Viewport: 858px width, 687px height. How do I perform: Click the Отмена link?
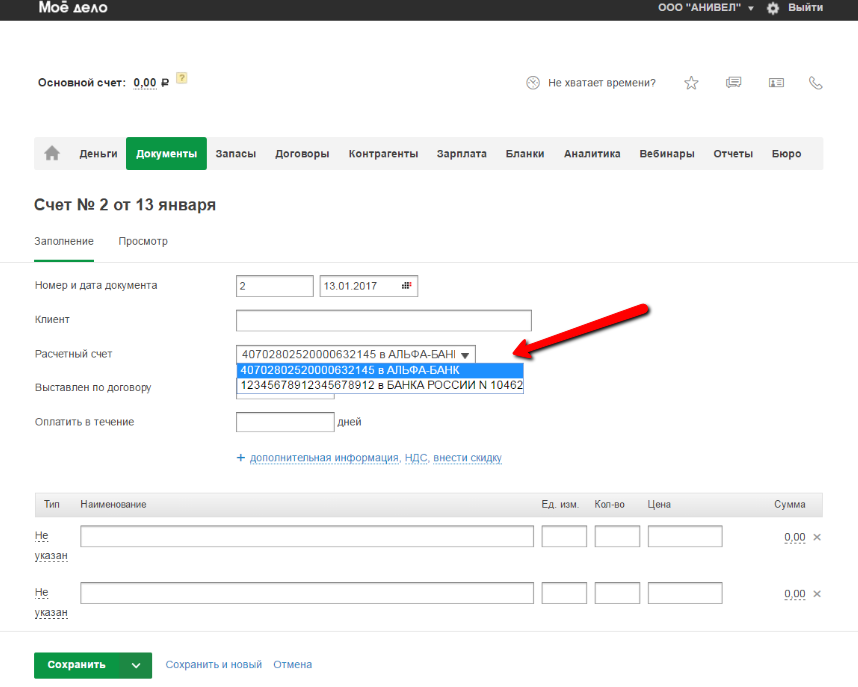click(293, 665)
